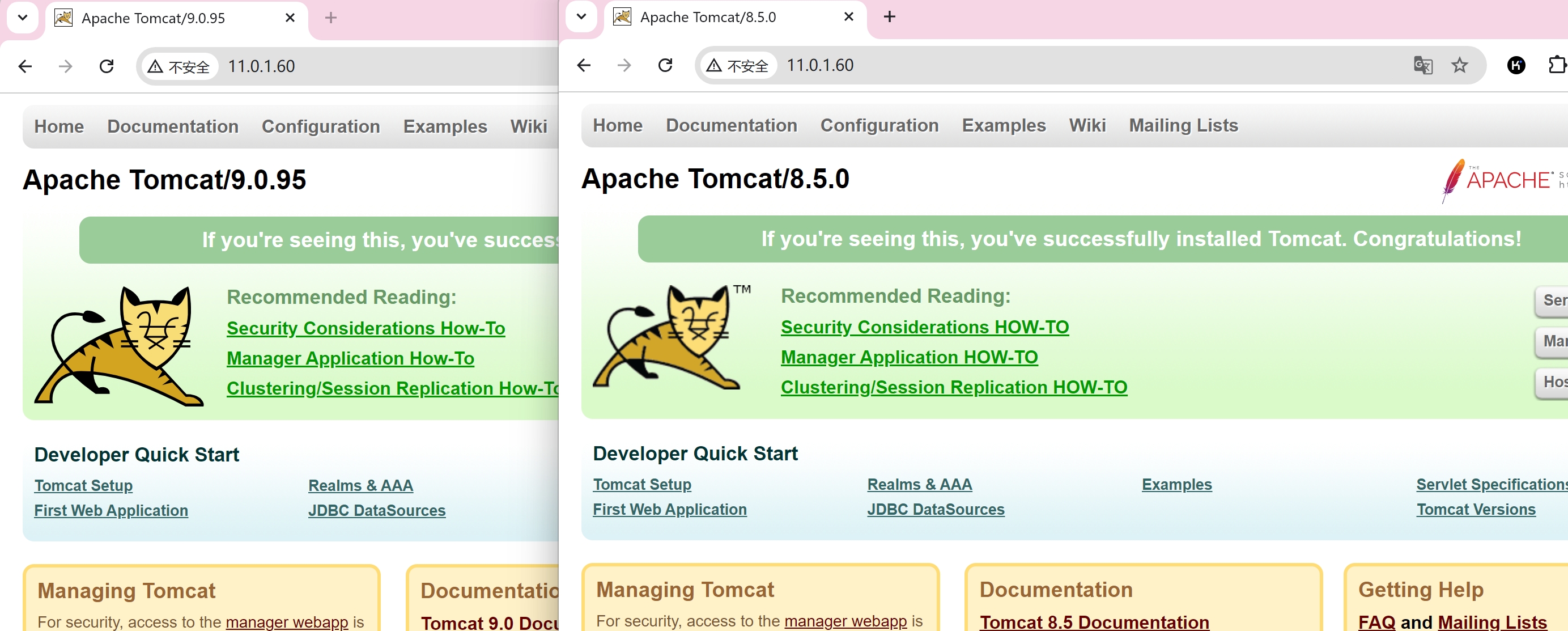Open First Web Application link on 8.5.0 page

coord(670,509)
